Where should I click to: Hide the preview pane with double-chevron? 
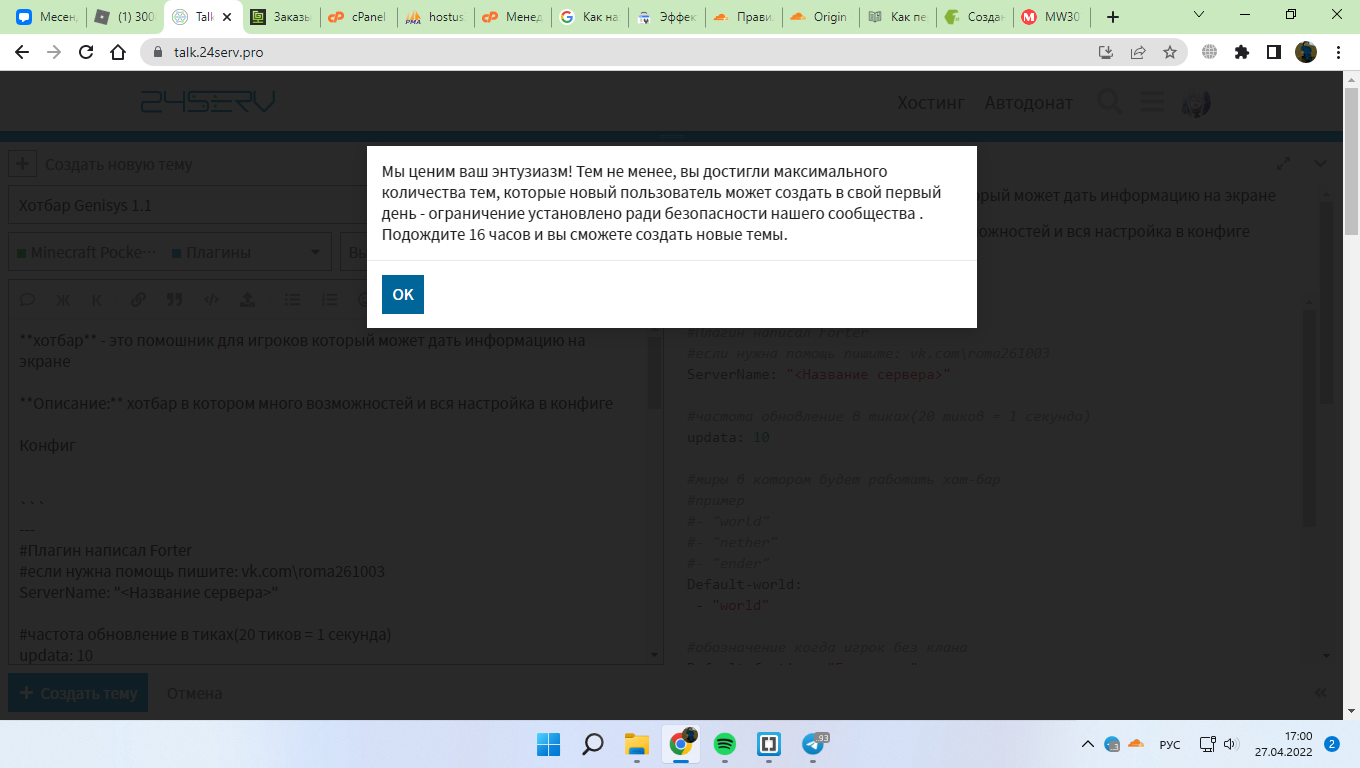[1320, 692]
